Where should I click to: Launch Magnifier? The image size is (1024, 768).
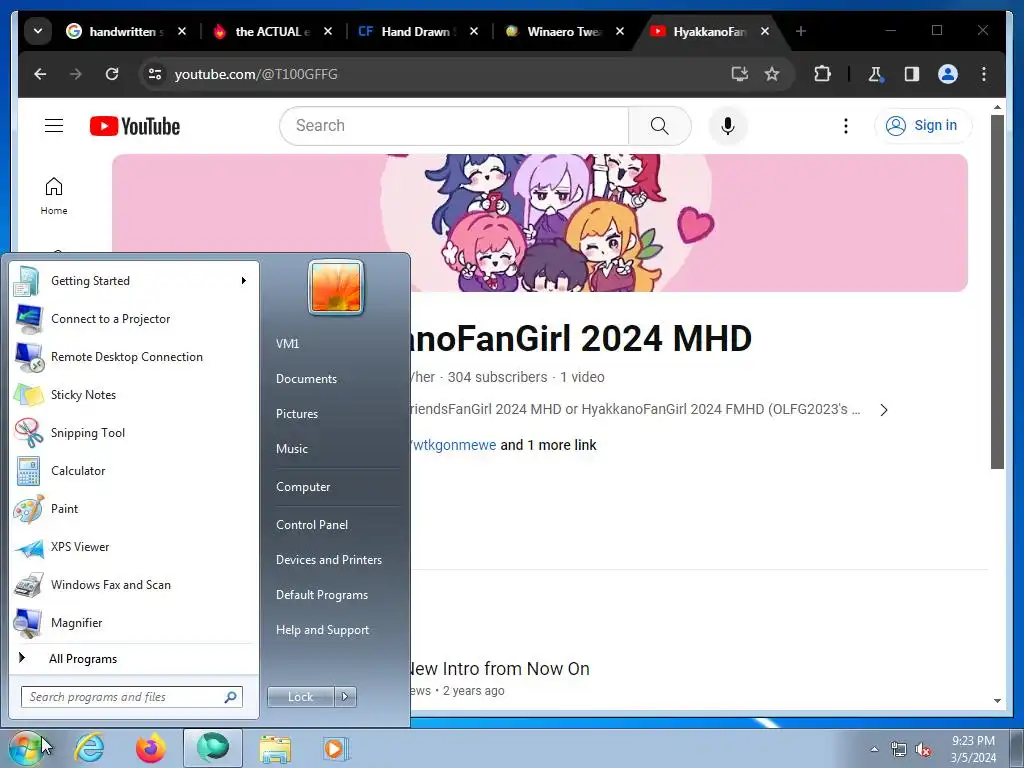tap(133, 622)
